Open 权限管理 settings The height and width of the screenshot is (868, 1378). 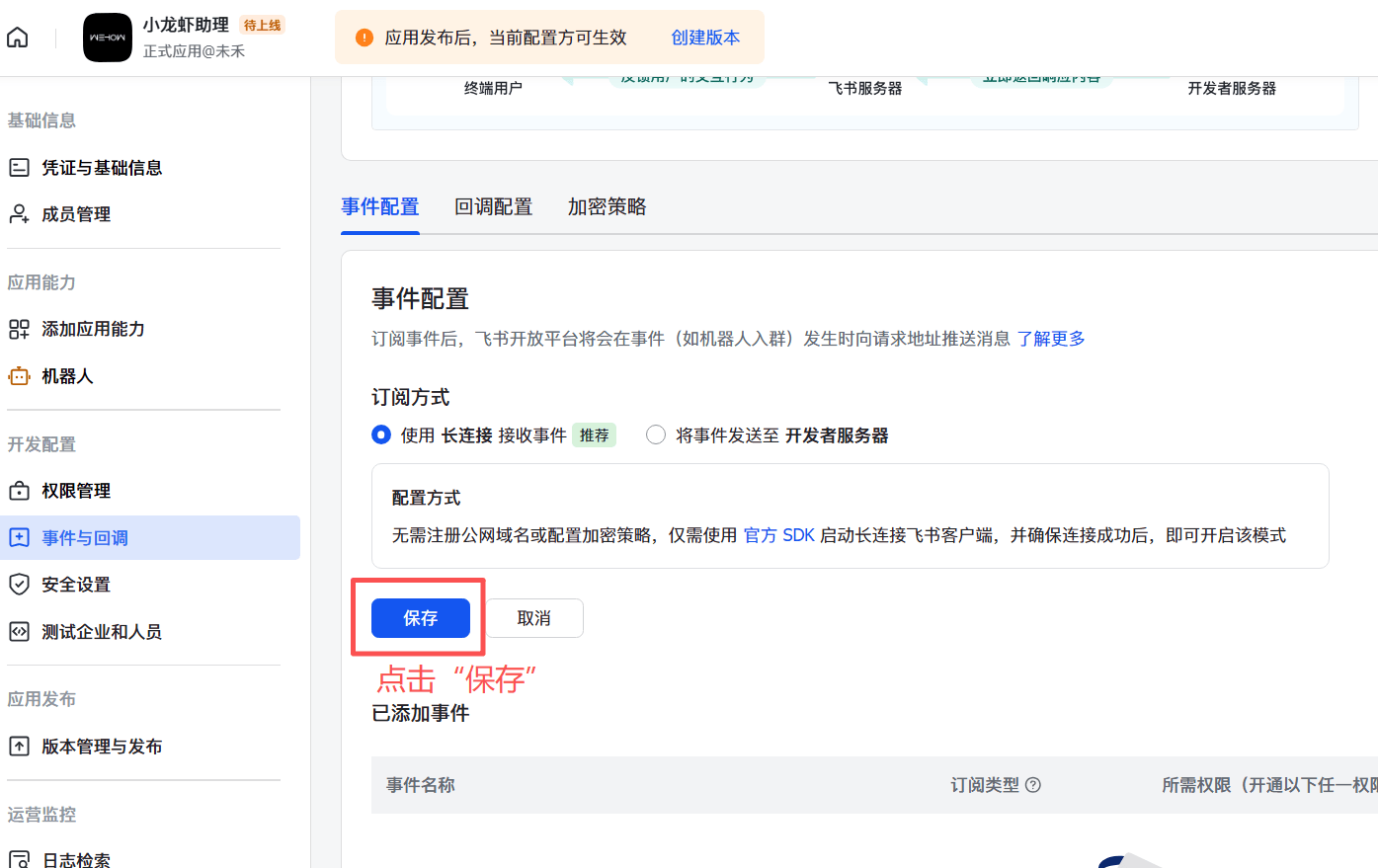pos(77,491)
